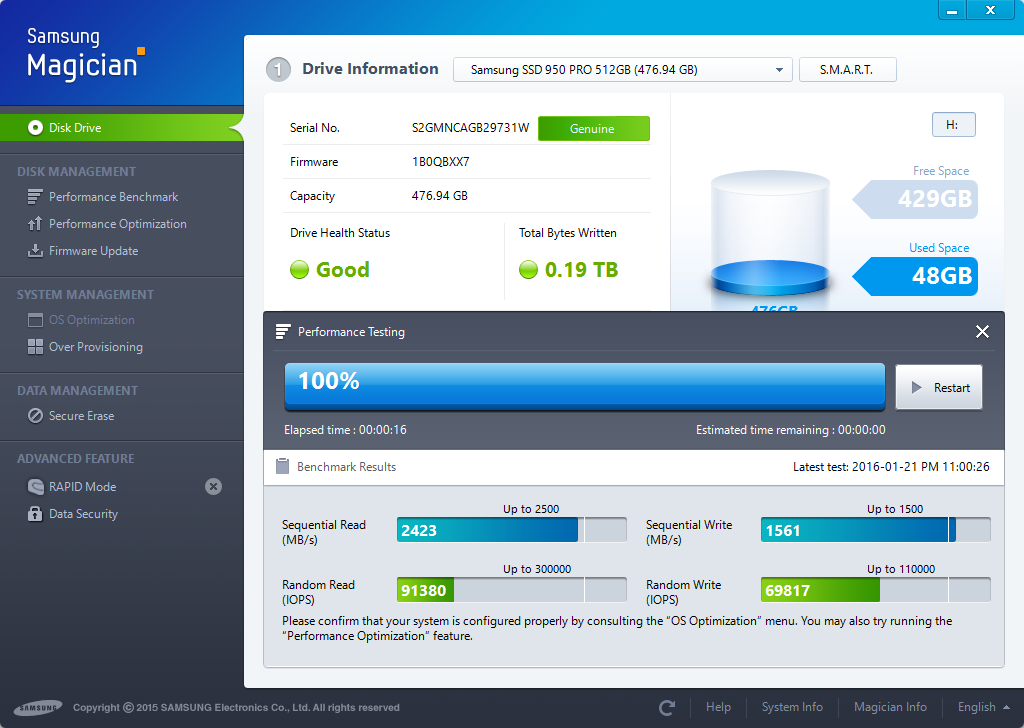Open the S.M.A.R.T. details button
This screenshot has width=1024, height=728.
(x=847, y=70)
